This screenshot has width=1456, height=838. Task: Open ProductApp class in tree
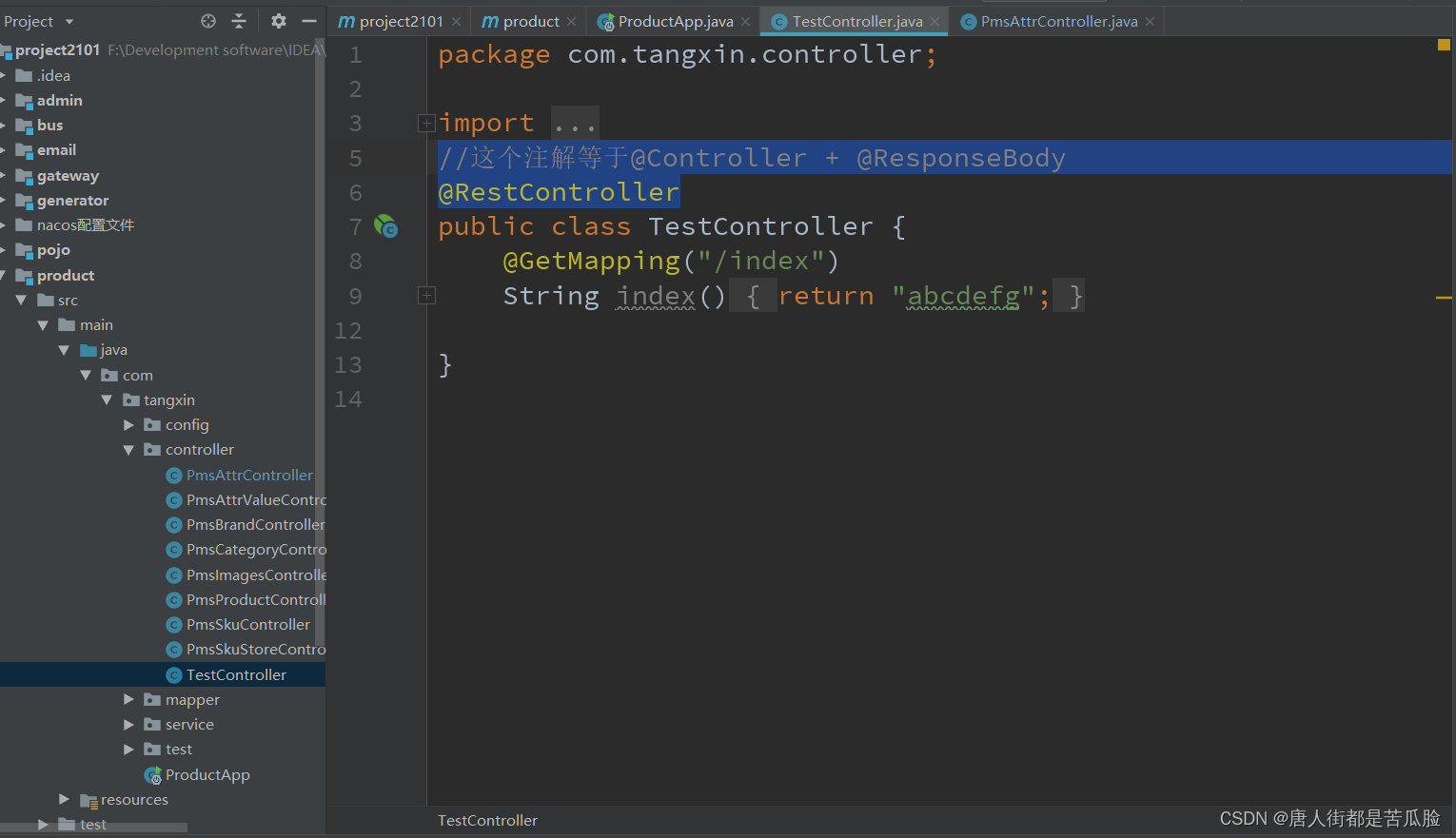pyautogui.click(x=207, y=775)
